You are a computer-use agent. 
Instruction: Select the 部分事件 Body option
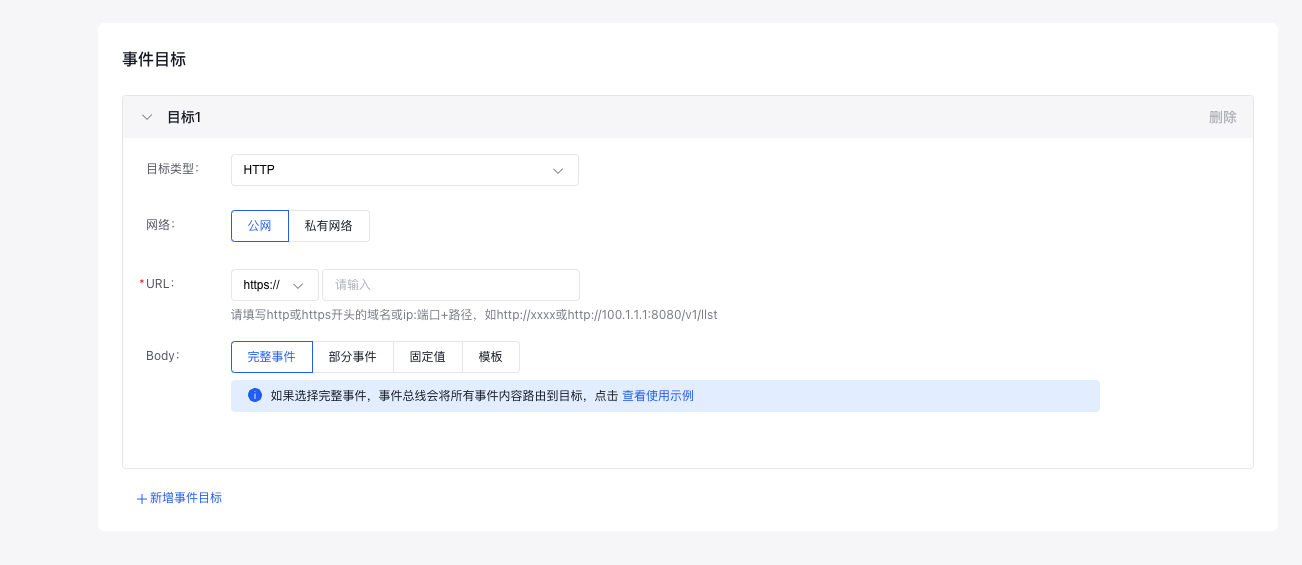[x=352, y=357]
